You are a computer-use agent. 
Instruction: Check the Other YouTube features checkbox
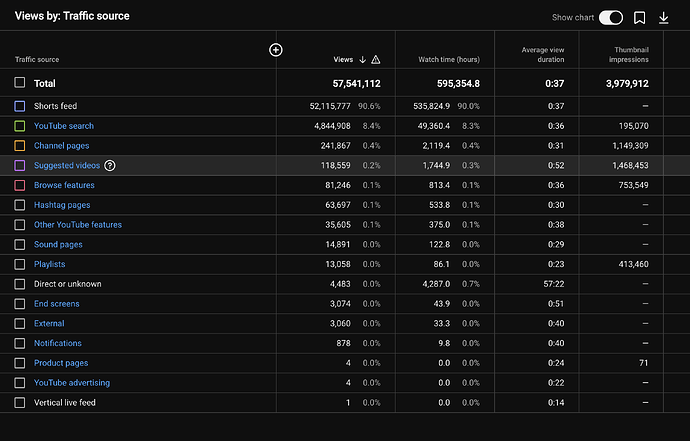pos(20,225)
